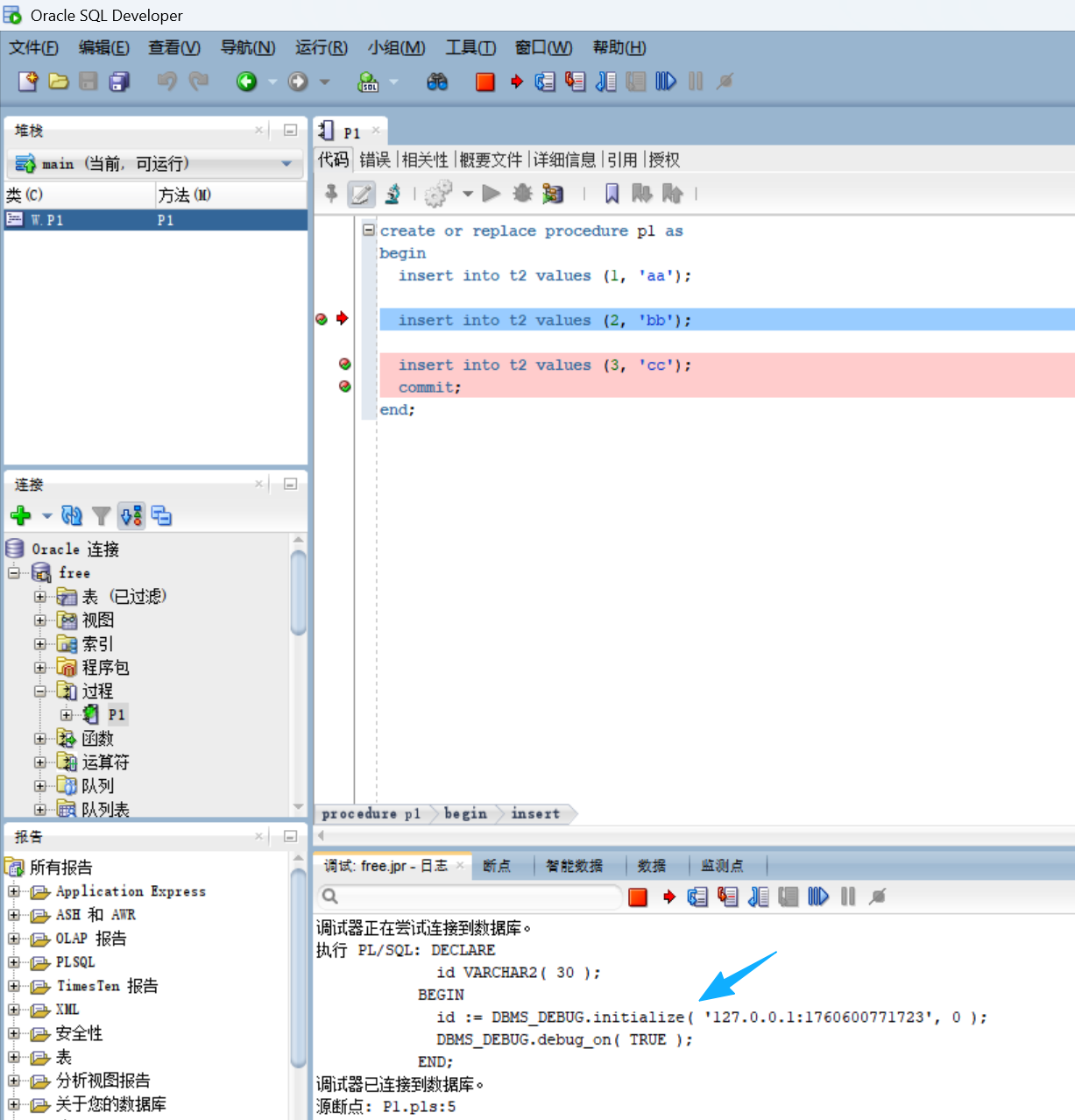1075x1120 pixels.
Task: Click the log search input field
Action: point(470,897)
